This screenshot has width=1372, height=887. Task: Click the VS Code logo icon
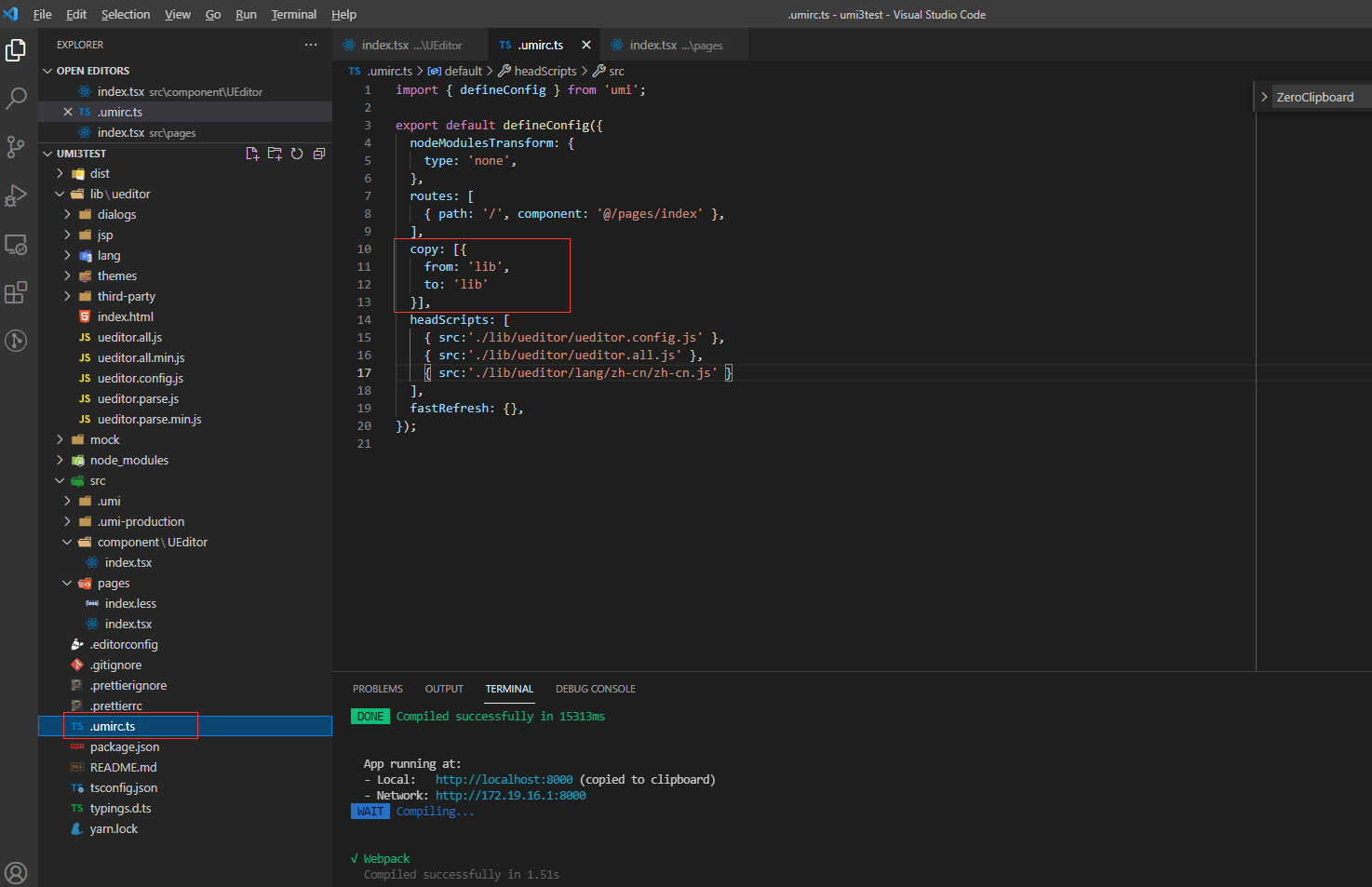click(x=11, y=14)
